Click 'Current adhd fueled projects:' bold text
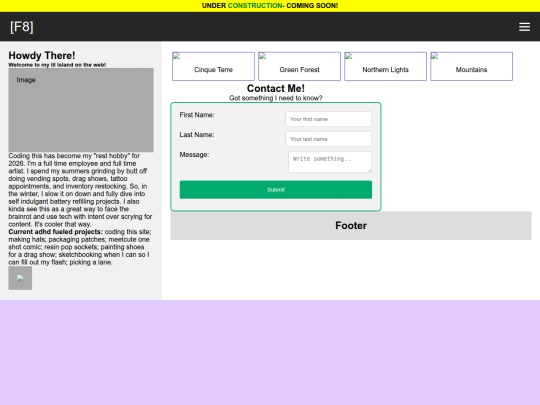Screen dimensions: 540x405 [x=55, y=232]
